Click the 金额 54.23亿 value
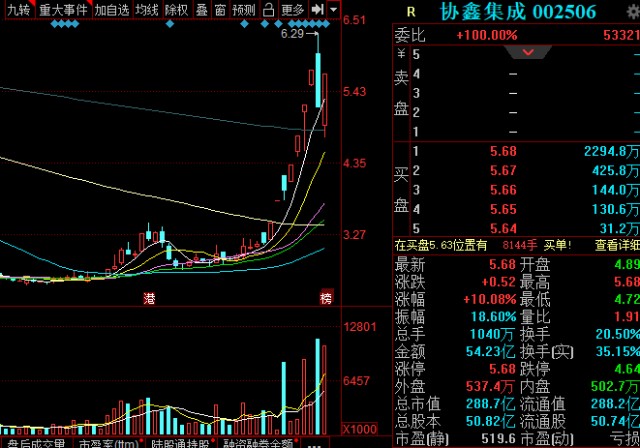The width and height of the screenshot is (640, 448). (491, 352)
